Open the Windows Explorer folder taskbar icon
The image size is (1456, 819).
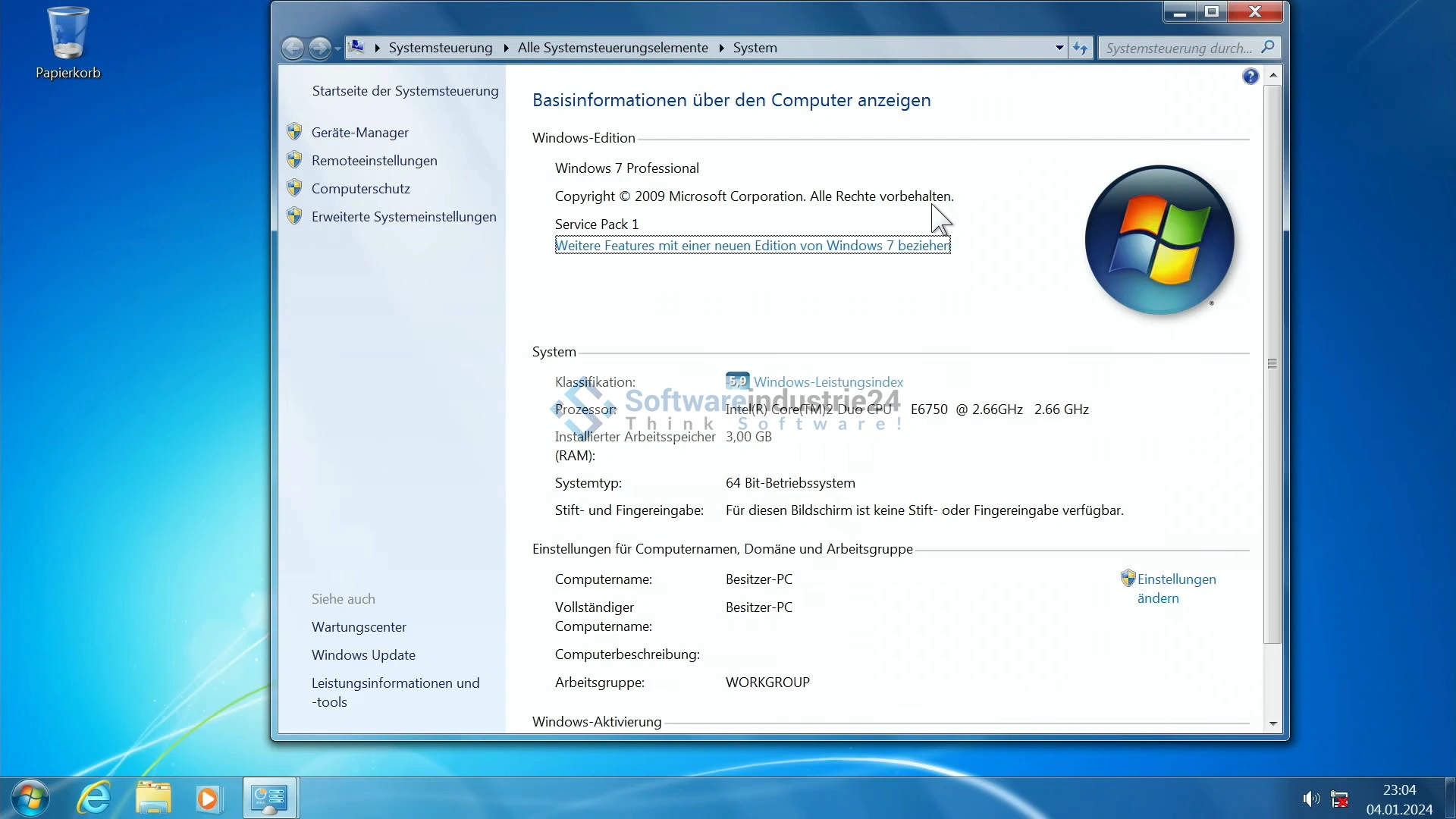[153, 799]
